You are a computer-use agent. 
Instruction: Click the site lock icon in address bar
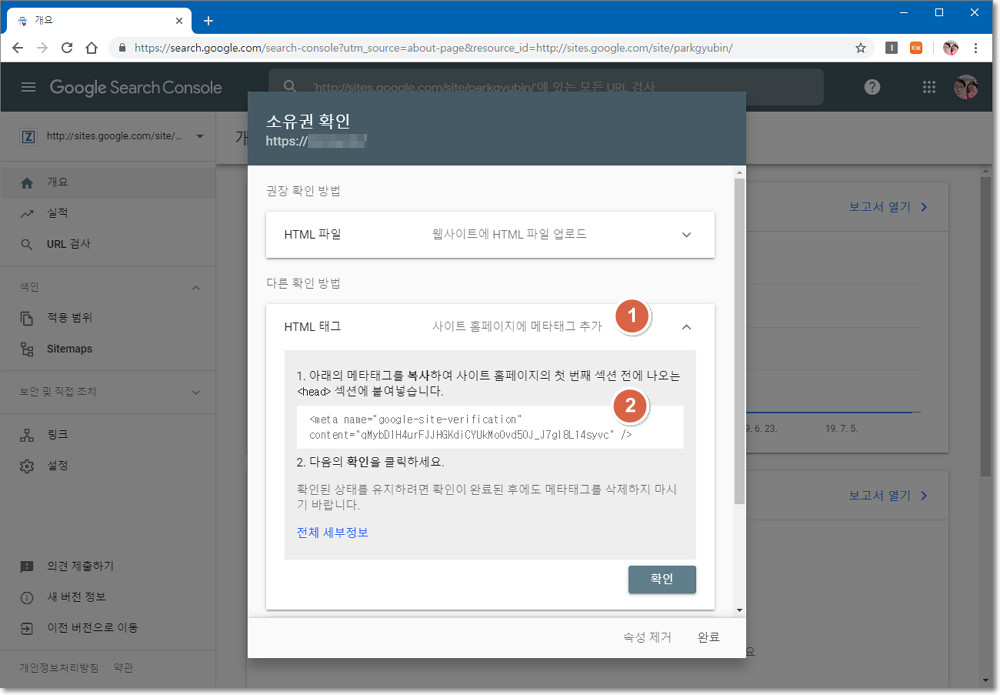122,48
